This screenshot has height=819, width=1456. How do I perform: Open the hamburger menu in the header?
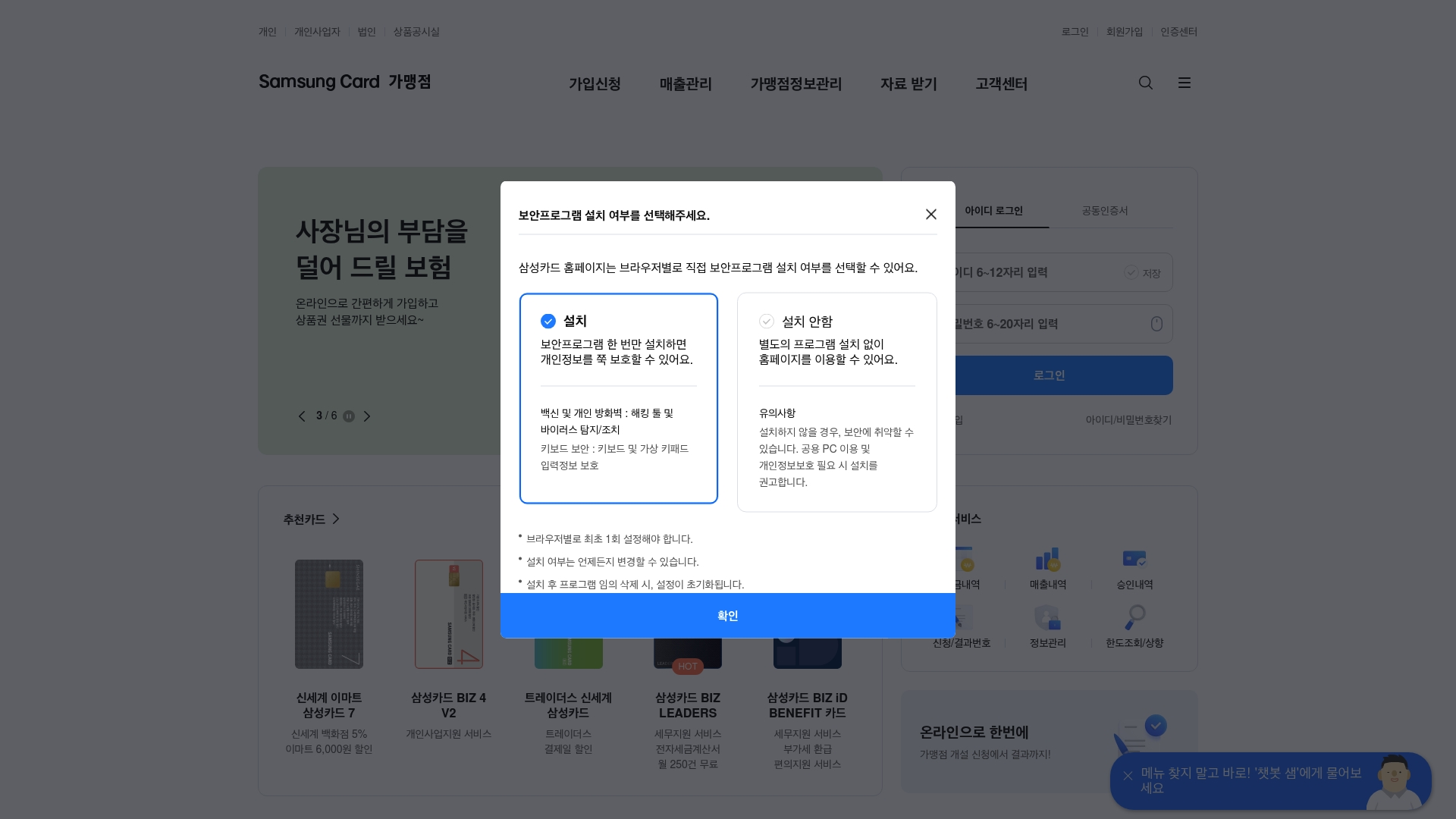[1185, 83]
